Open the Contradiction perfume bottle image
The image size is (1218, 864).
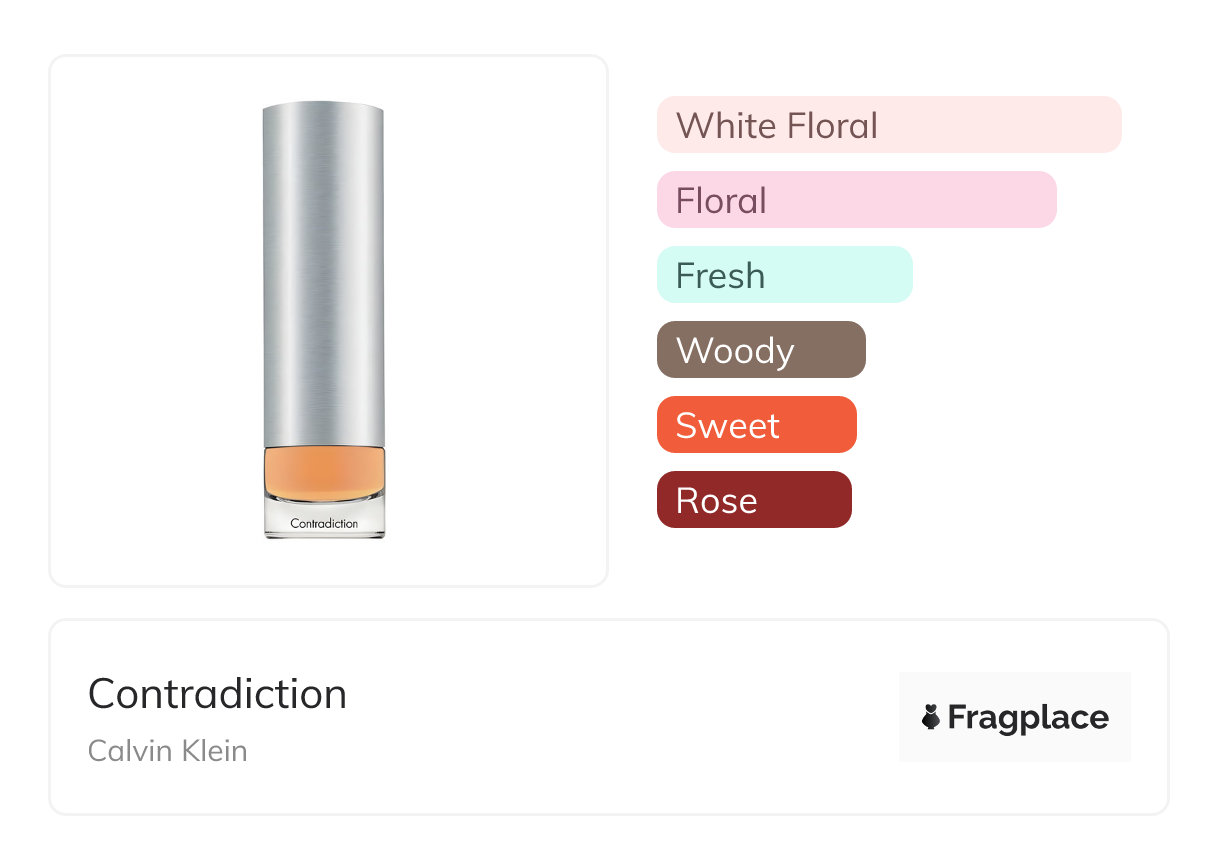pos(323,320)
